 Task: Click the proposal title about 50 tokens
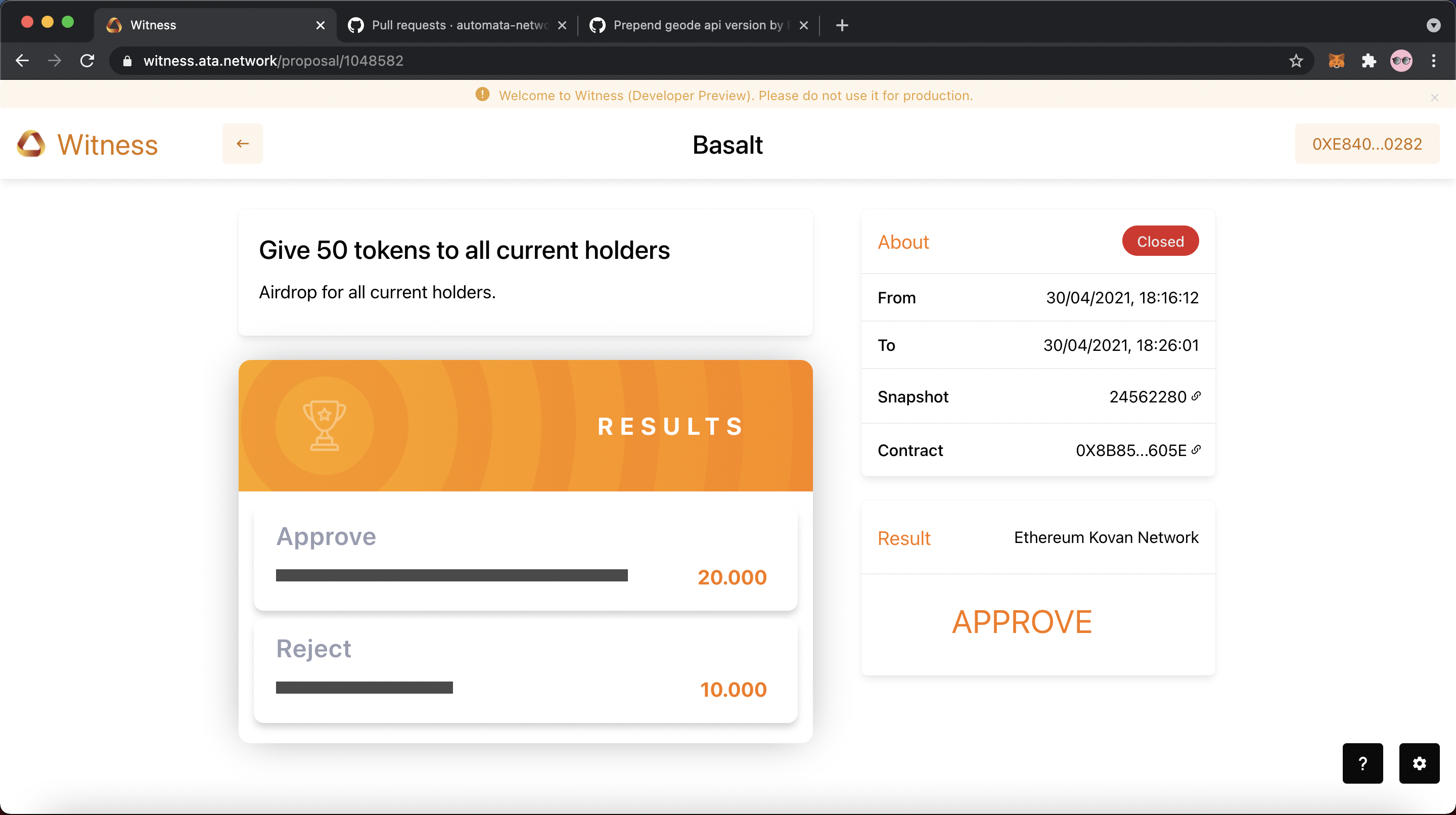pos(464,250)
